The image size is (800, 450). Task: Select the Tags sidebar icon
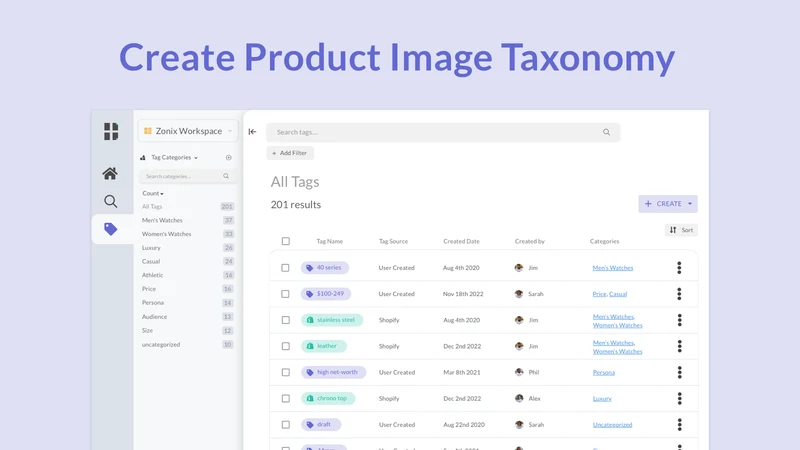click(x=110, y=229)
